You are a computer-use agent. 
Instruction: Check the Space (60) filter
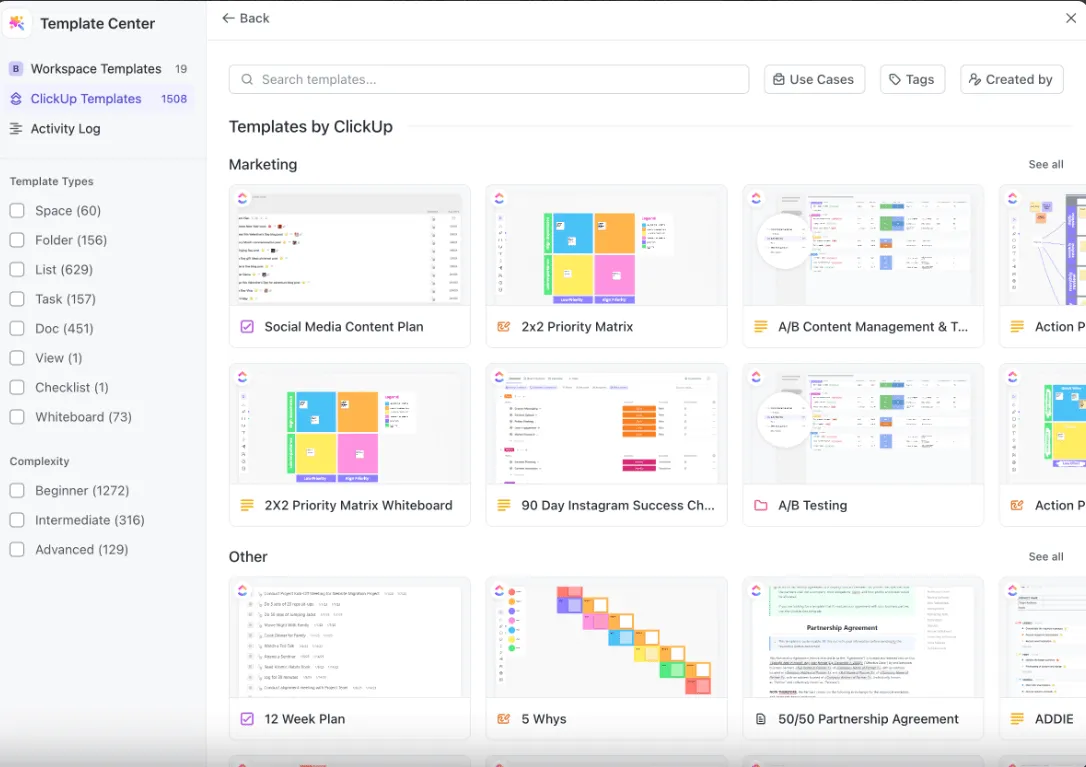coord(17,211)
